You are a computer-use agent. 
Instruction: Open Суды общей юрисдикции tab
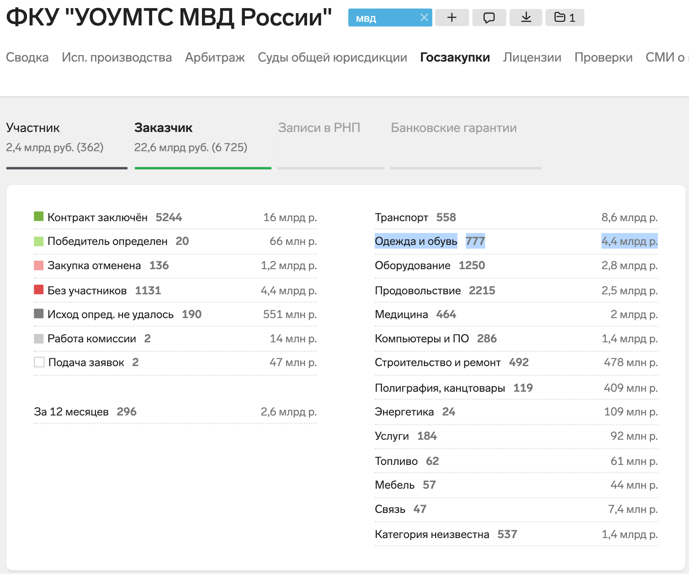(332, 58)
